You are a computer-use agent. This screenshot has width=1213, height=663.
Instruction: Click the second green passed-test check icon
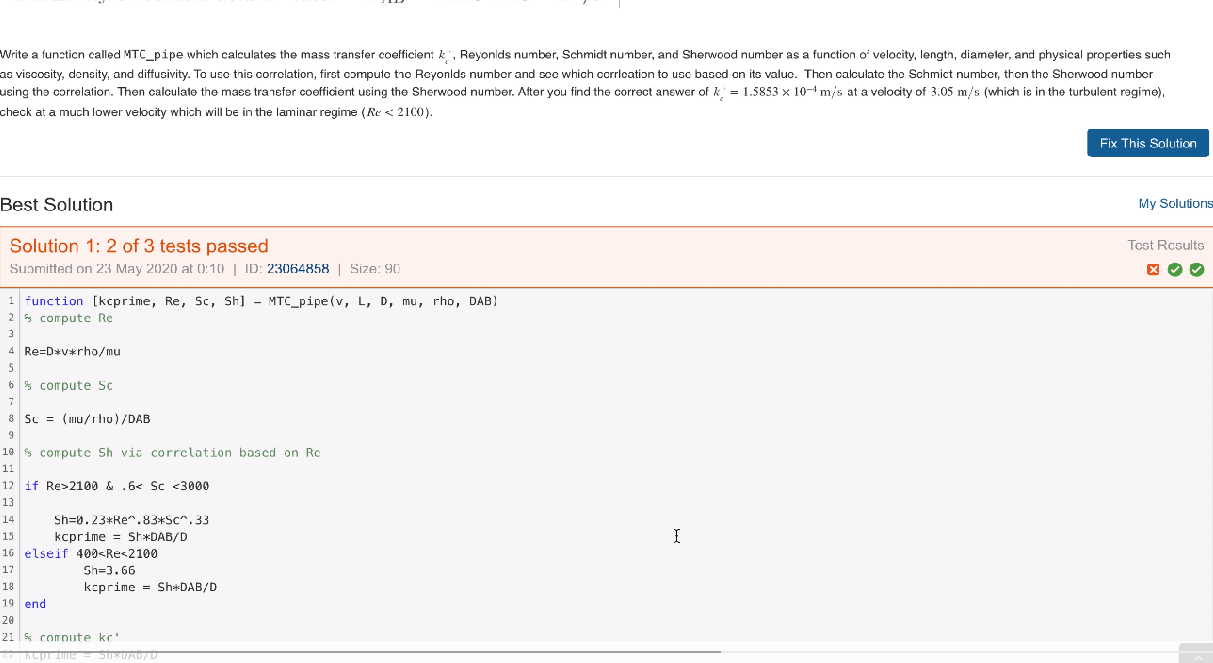tap(1197, 269)
